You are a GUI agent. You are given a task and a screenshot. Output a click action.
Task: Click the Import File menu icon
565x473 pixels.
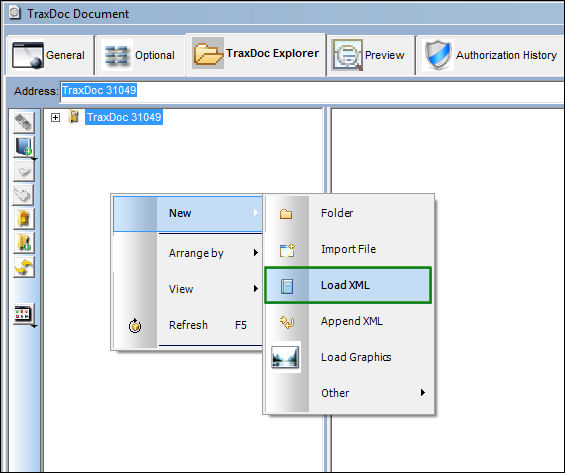pyautogui.click(x=287, y=250)
